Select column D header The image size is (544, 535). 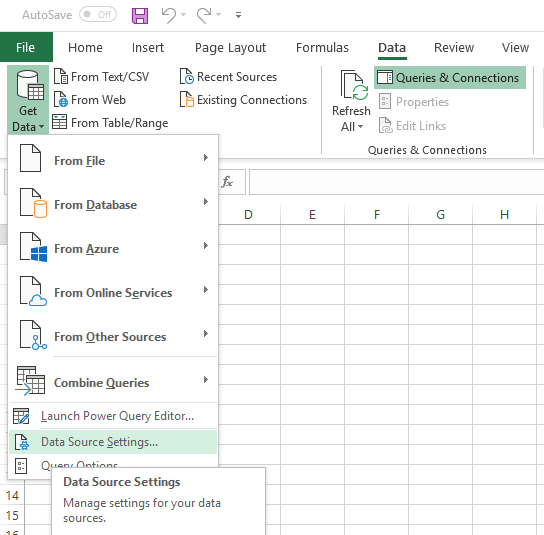click(248, 215)
